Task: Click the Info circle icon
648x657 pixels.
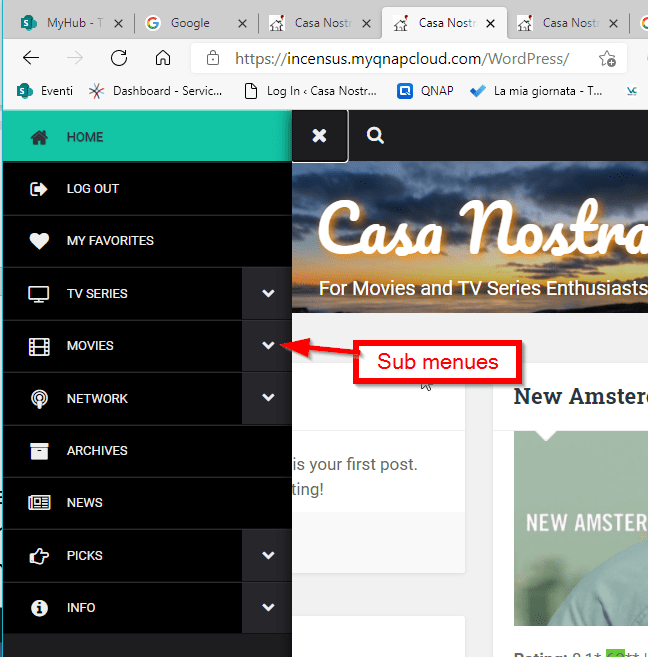Action: [39, 608]
